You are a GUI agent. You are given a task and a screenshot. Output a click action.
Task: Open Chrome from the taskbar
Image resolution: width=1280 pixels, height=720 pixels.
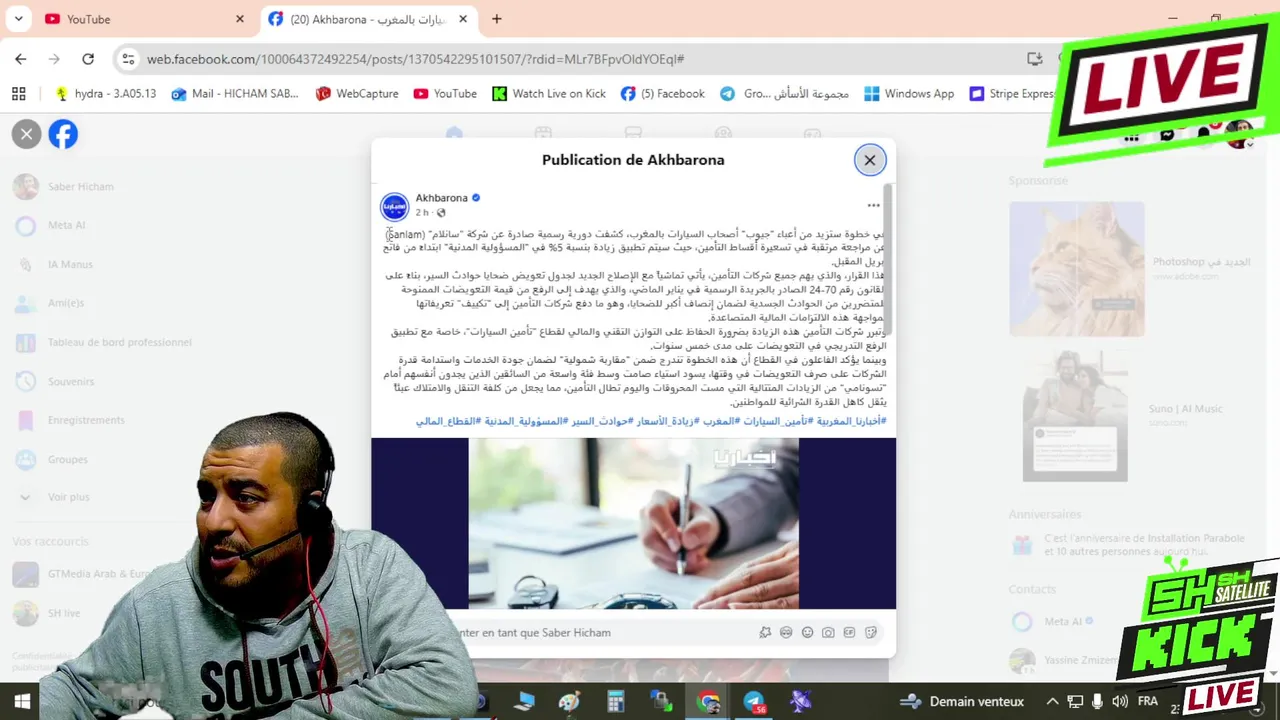708,702
